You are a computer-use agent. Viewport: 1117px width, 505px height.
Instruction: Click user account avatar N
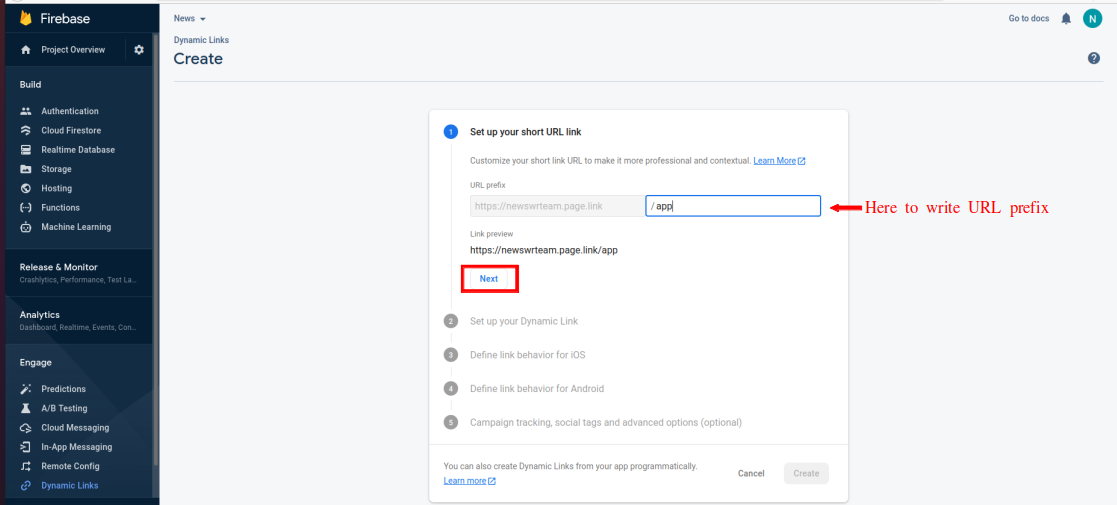tap(1092, 19)
